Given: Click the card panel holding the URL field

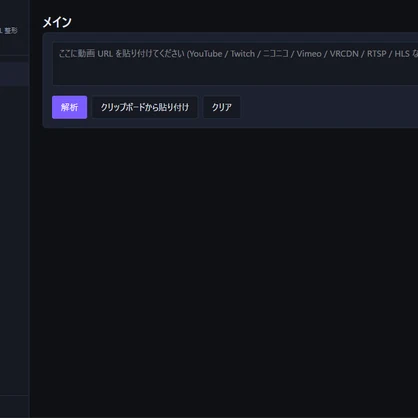Looking at the screenshot, I should (x=230, y=80).
